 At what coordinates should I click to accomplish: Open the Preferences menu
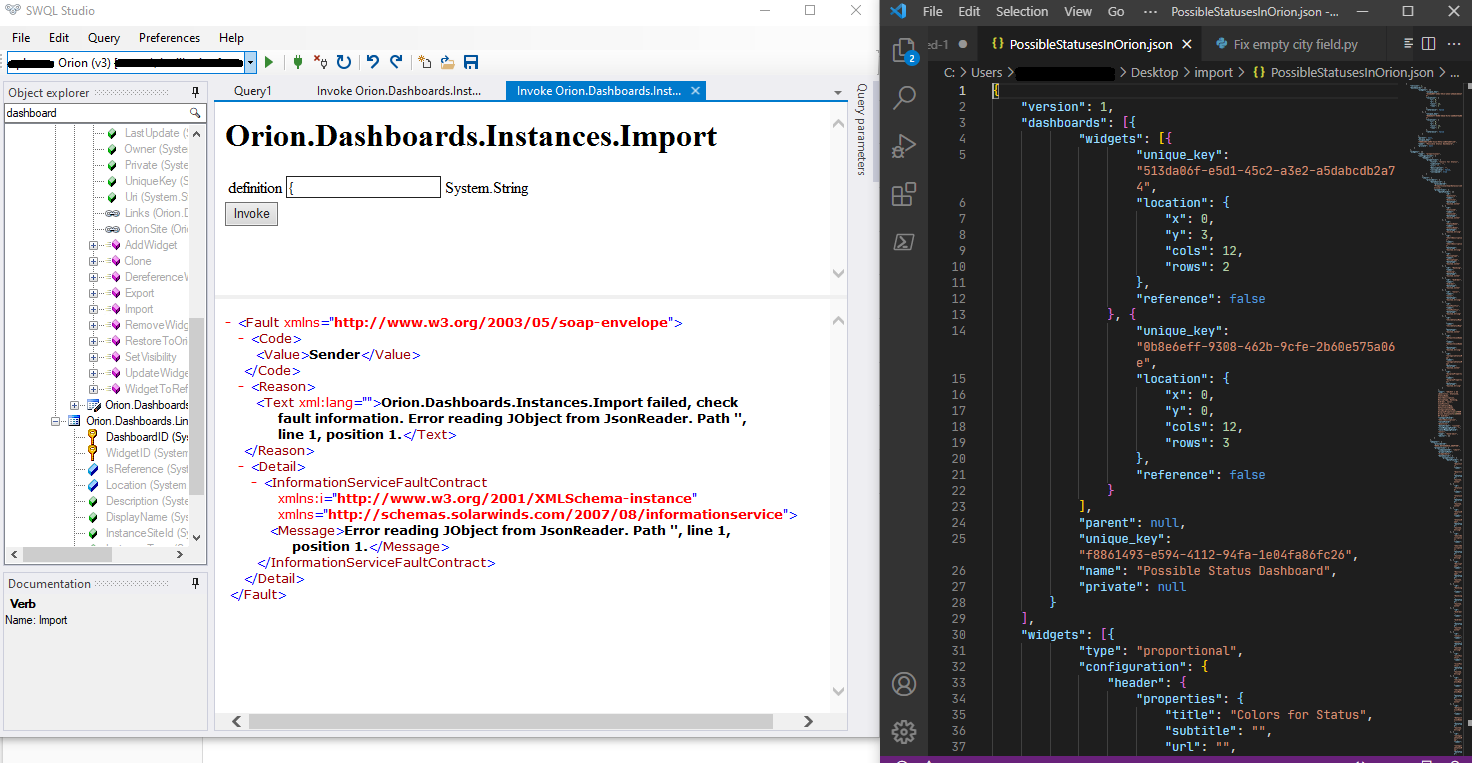point(169,38)
